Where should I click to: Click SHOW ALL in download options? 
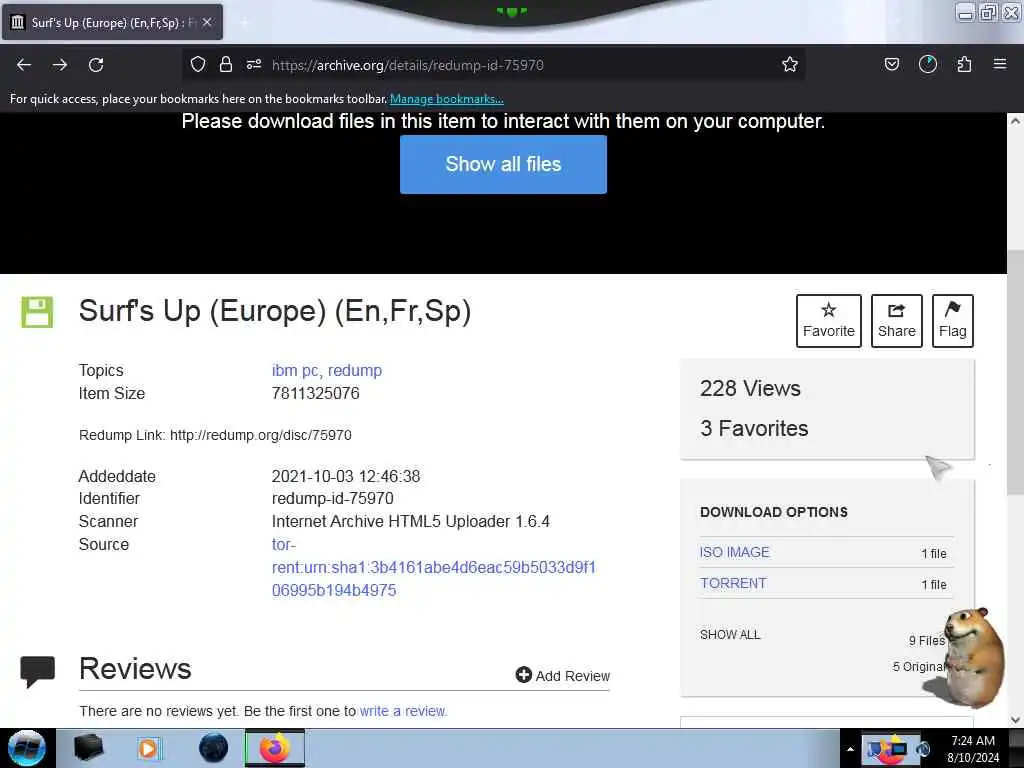point(730,635)
